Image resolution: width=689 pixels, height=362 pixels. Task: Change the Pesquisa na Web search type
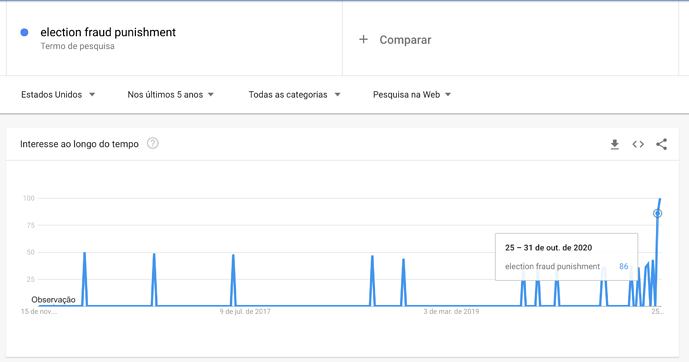pyautogui.click(x=412, y=94)
